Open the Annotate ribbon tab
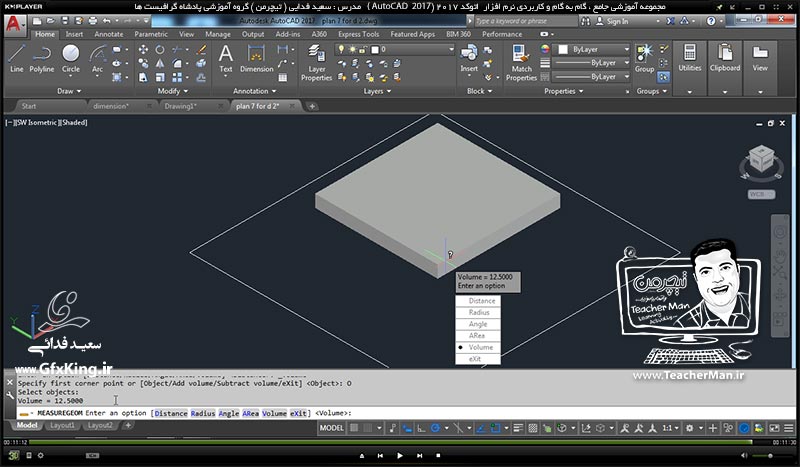This screenshot has width=800, height=467. click(109, 34)
